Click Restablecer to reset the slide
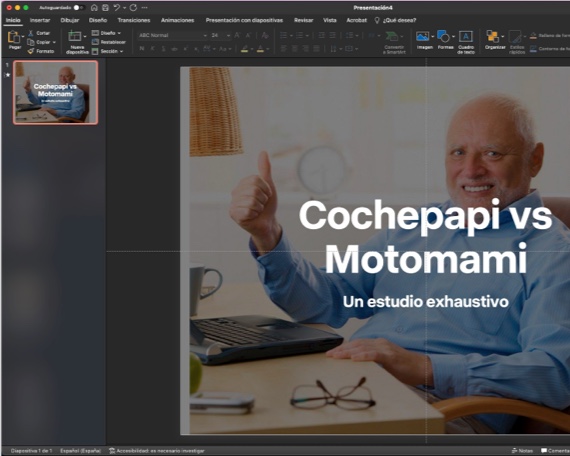 (109, 42)
